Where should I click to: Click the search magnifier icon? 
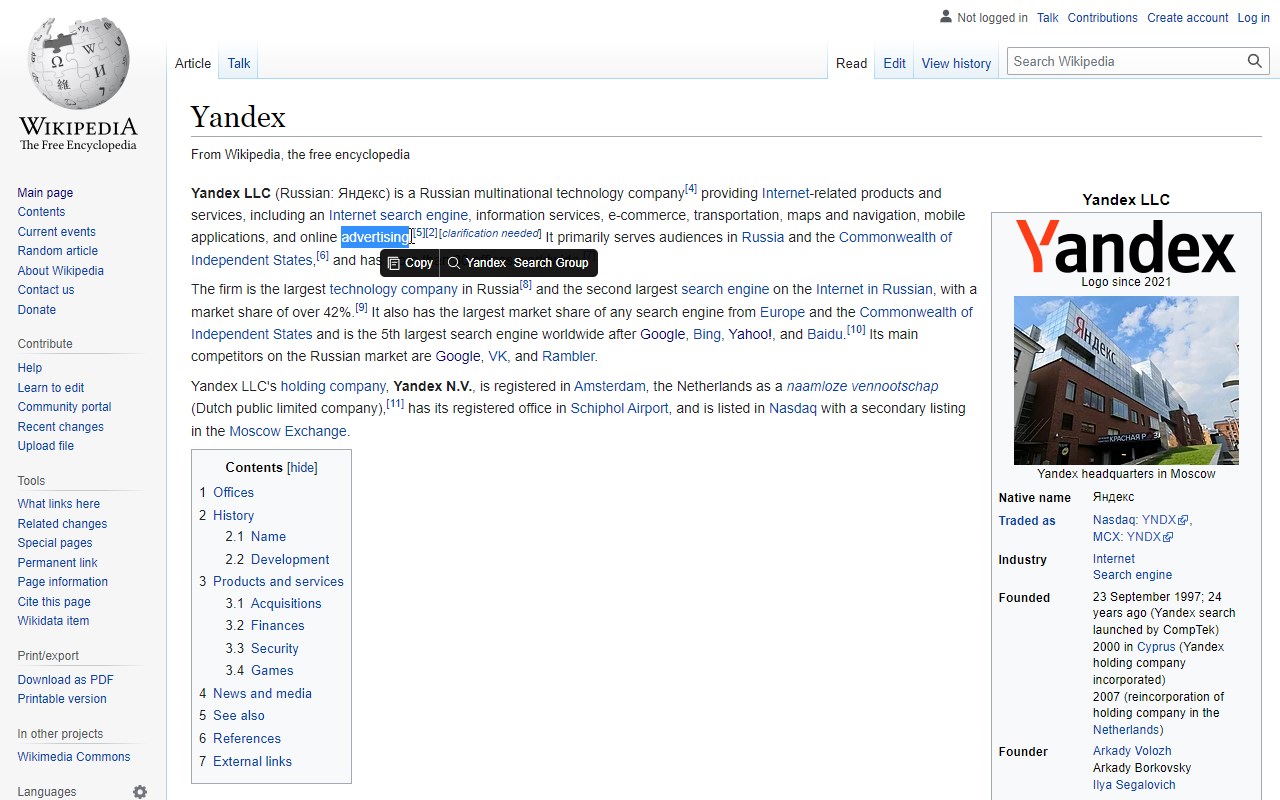[1255, 61]
